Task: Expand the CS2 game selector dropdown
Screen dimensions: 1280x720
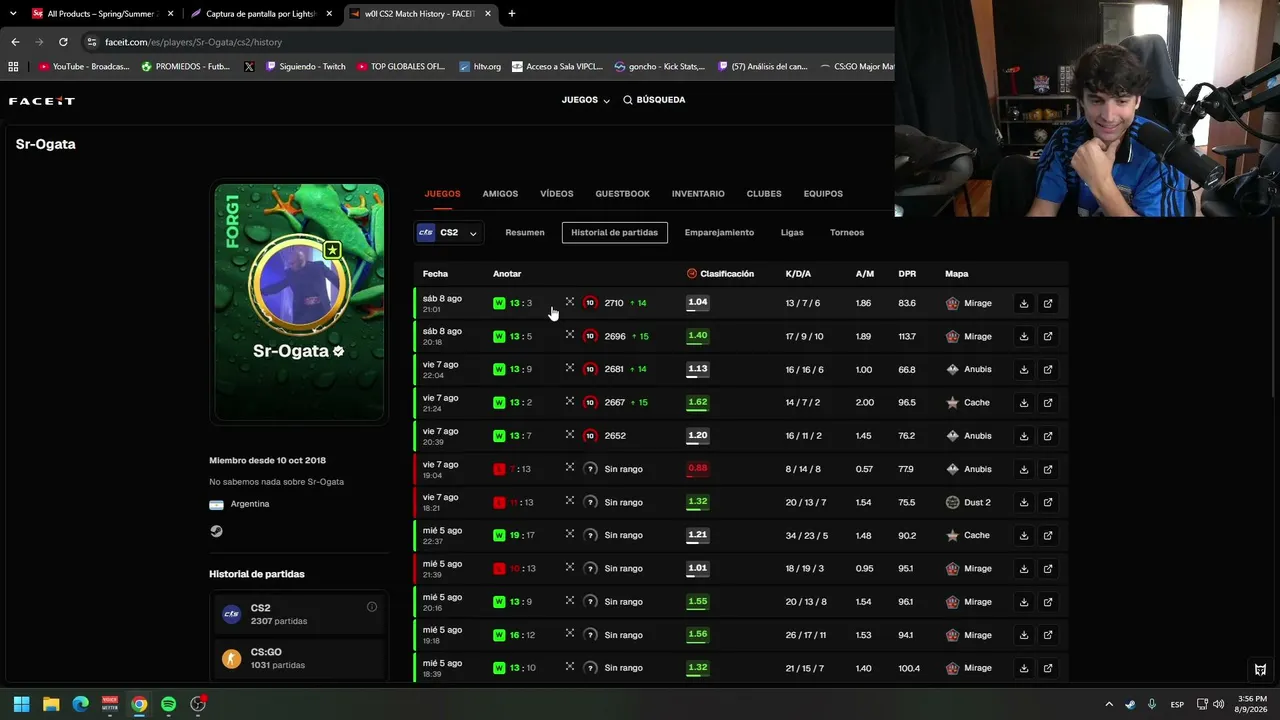Action: (449, 232)
